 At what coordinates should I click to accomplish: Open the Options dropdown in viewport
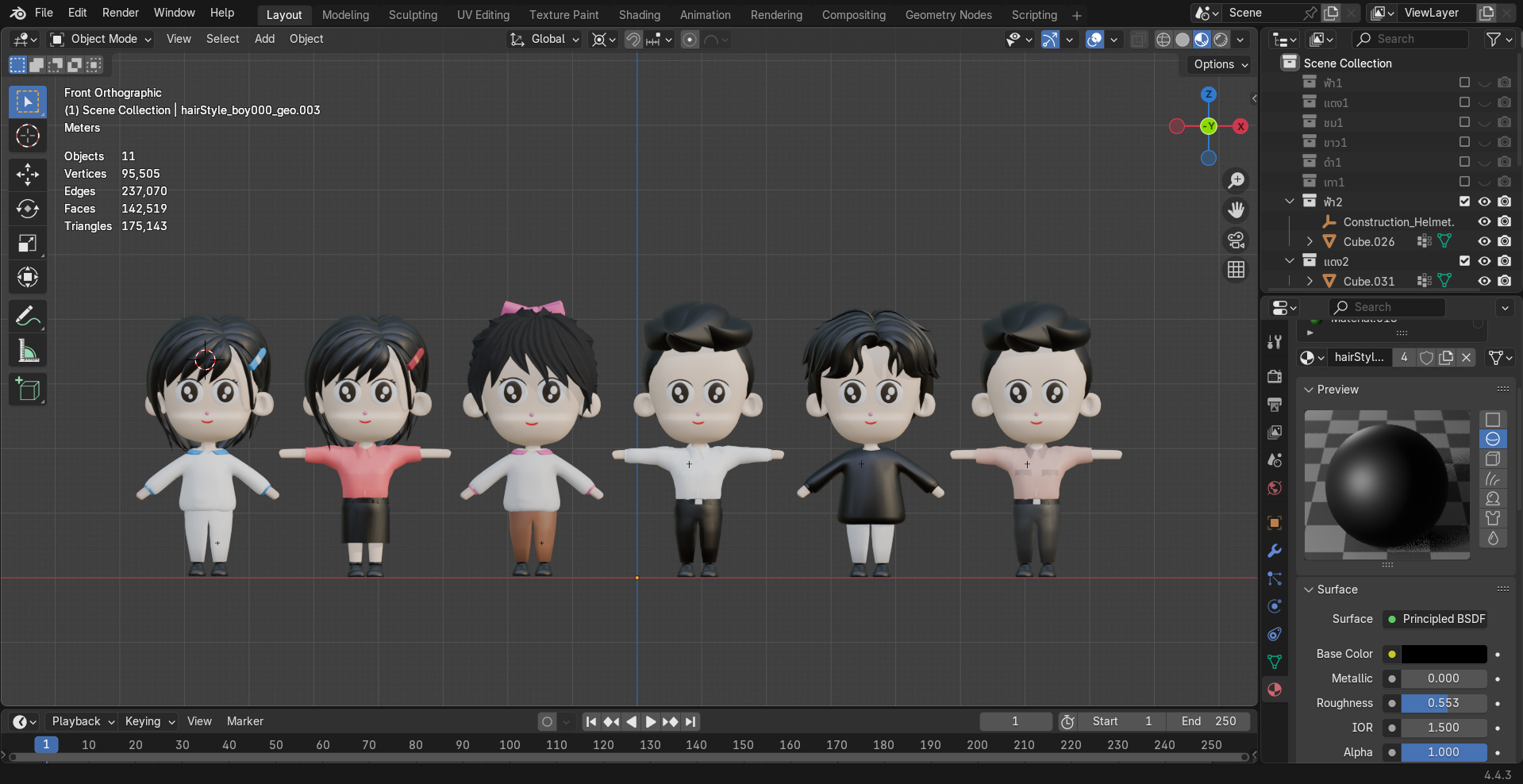1221,64
